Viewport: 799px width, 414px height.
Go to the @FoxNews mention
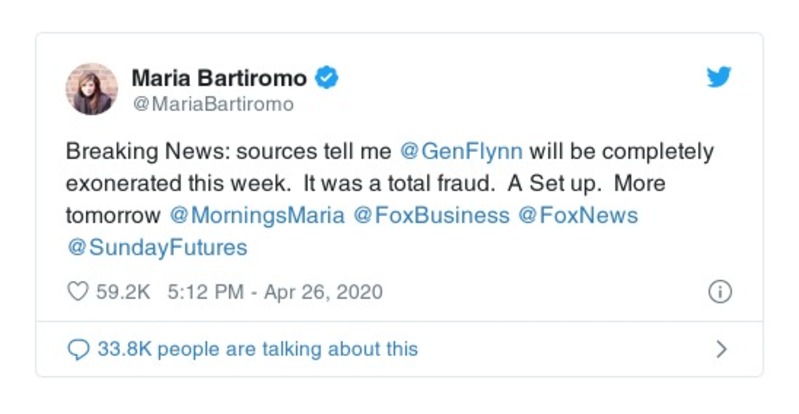[578, 215]
